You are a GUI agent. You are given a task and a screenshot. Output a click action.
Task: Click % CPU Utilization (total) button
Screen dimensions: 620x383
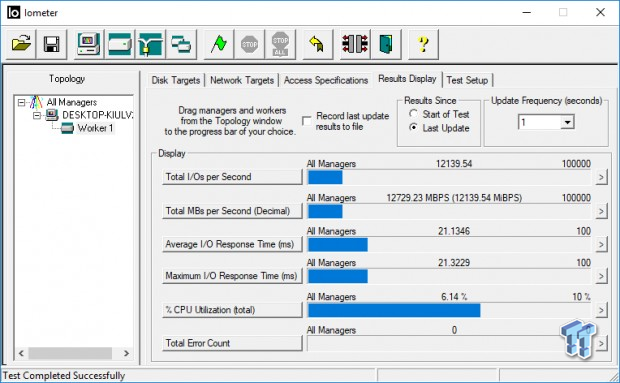(232, 310)
